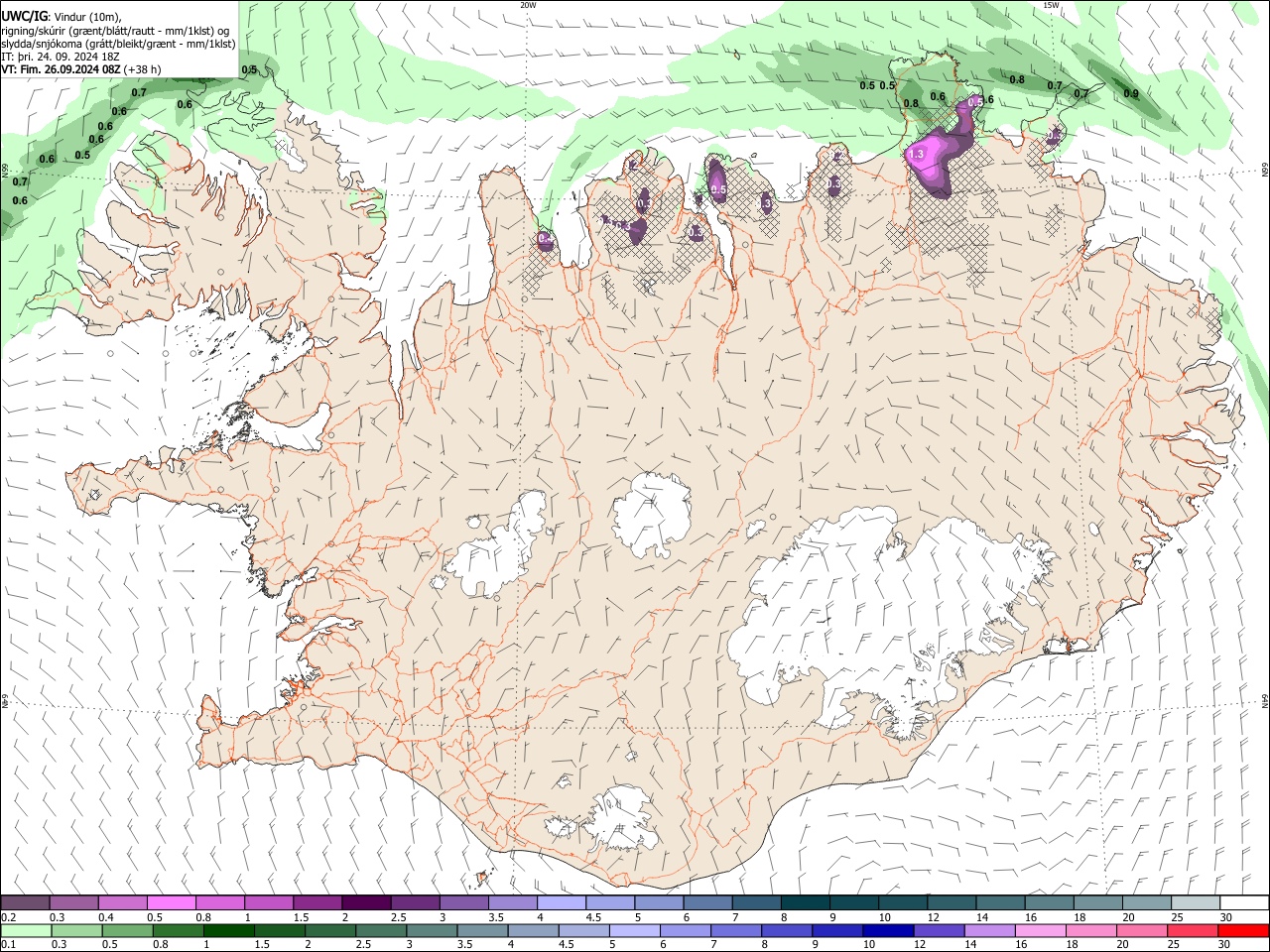Viewport: 1270px width, 952px height.
Task: Click the light lavender 4 snow legend swatch
Action: (x=562, y=902)
